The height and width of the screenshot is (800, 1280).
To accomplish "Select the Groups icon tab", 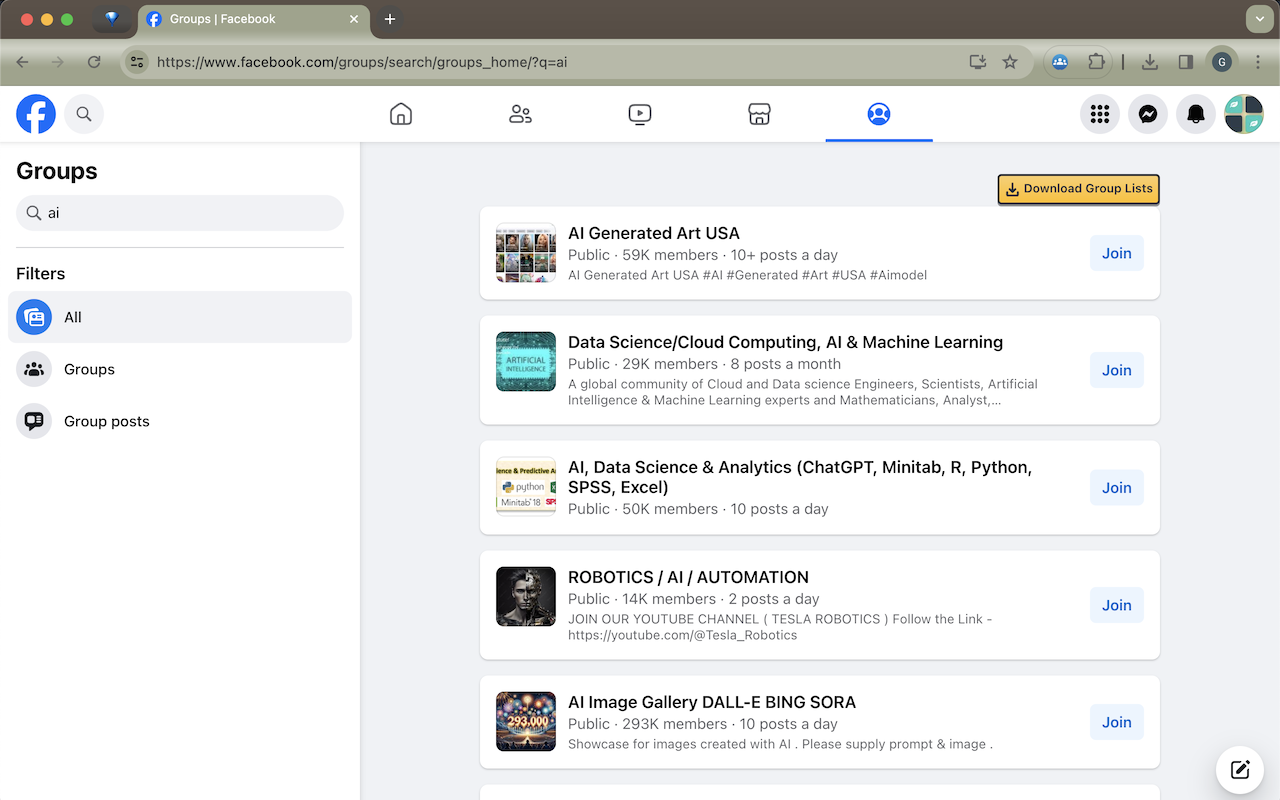I will tap(879, 114).
